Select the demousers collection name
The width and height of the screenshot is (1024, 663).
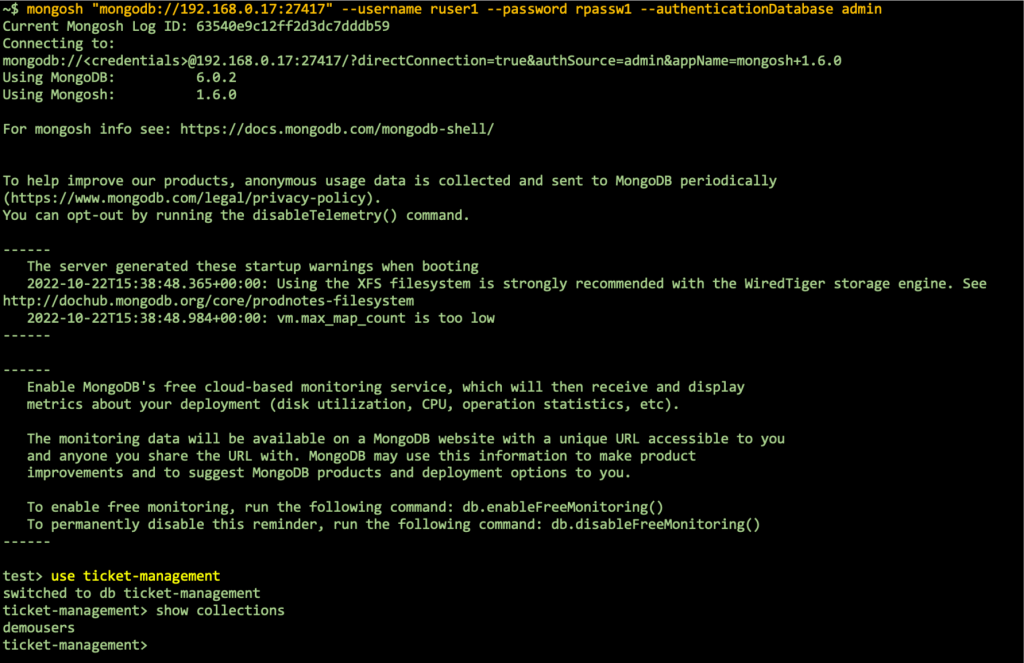point(39,628)
